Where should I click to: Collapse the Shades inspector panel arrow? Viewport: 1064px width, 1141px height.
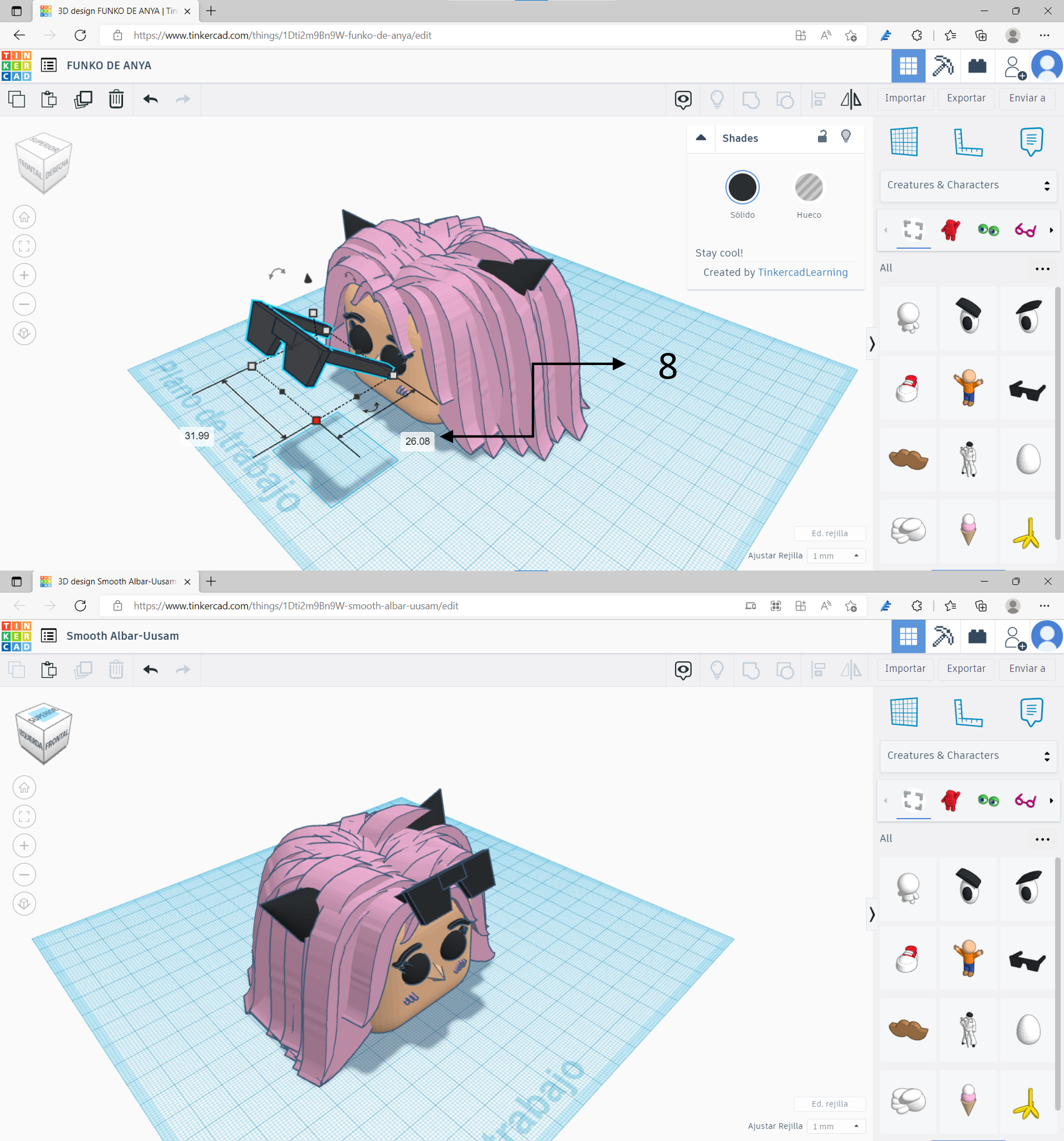tap(700, 138)
